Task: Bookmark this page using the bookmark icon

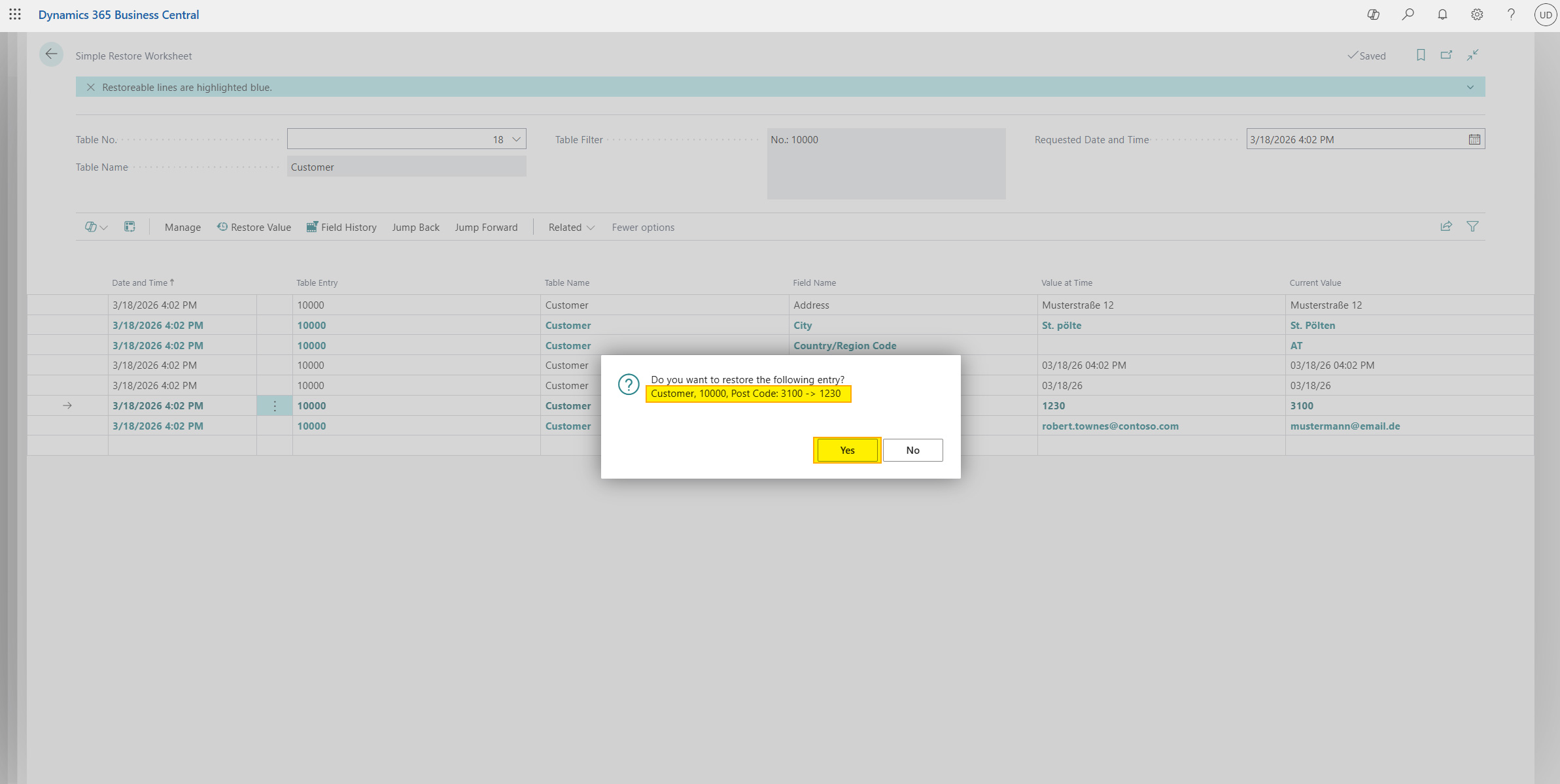Action: [x=1420, y=56]
